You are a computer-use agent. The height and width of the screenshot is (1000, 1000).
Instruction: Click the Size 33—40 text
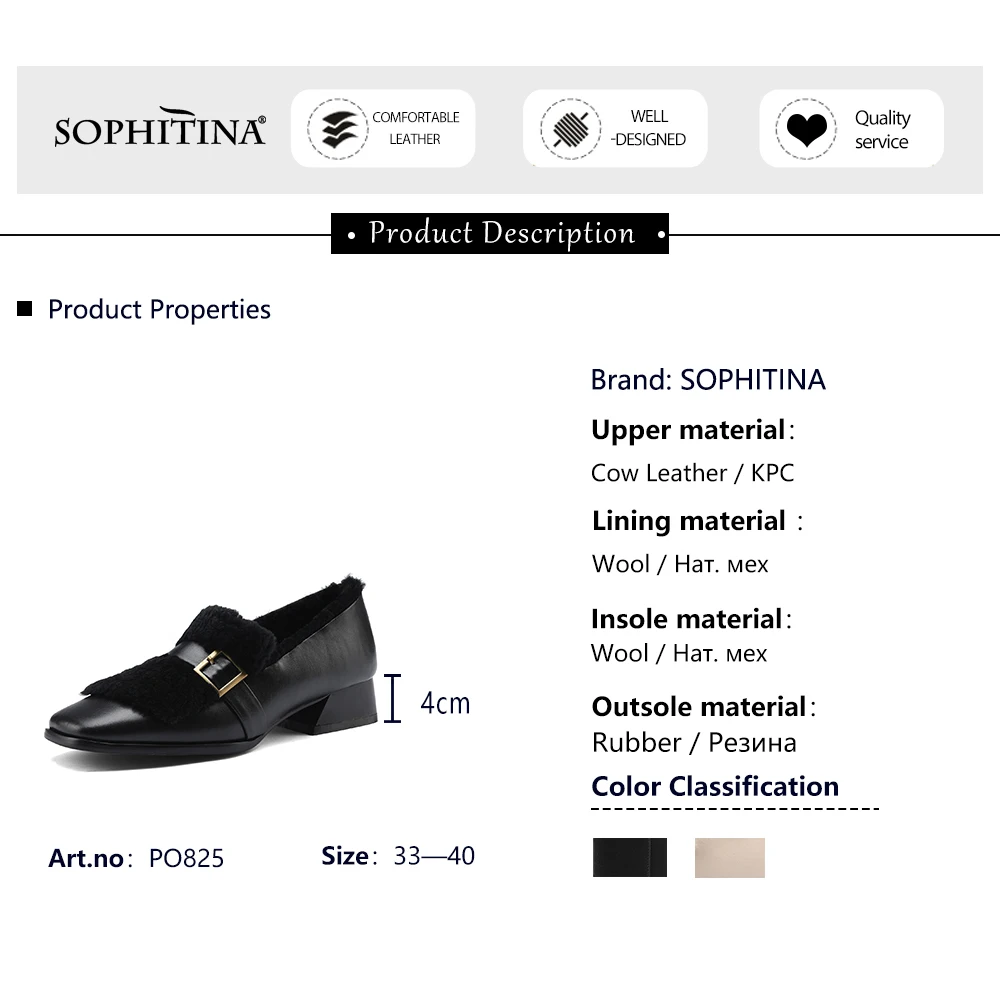coord(398,856)
